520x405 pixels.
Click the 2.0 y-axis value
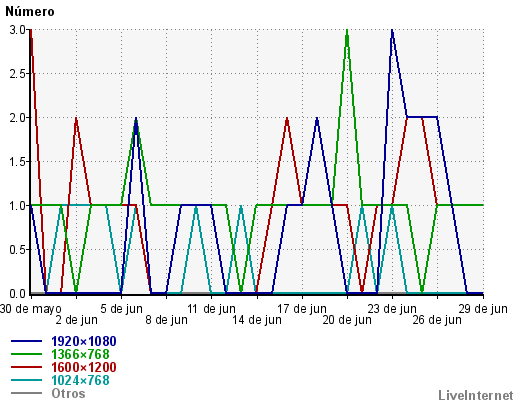[17, 118]
